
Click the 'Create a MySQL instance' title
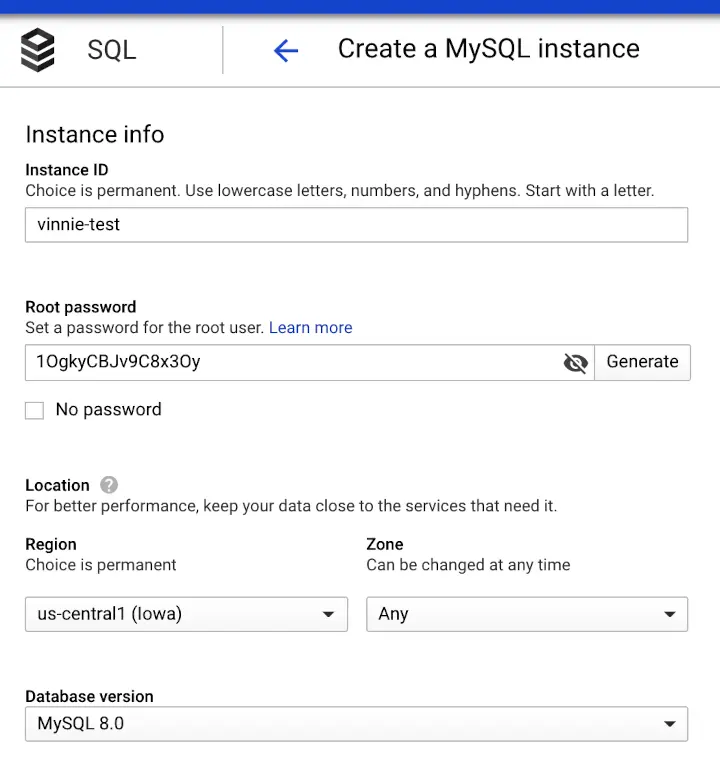(488, 49)
